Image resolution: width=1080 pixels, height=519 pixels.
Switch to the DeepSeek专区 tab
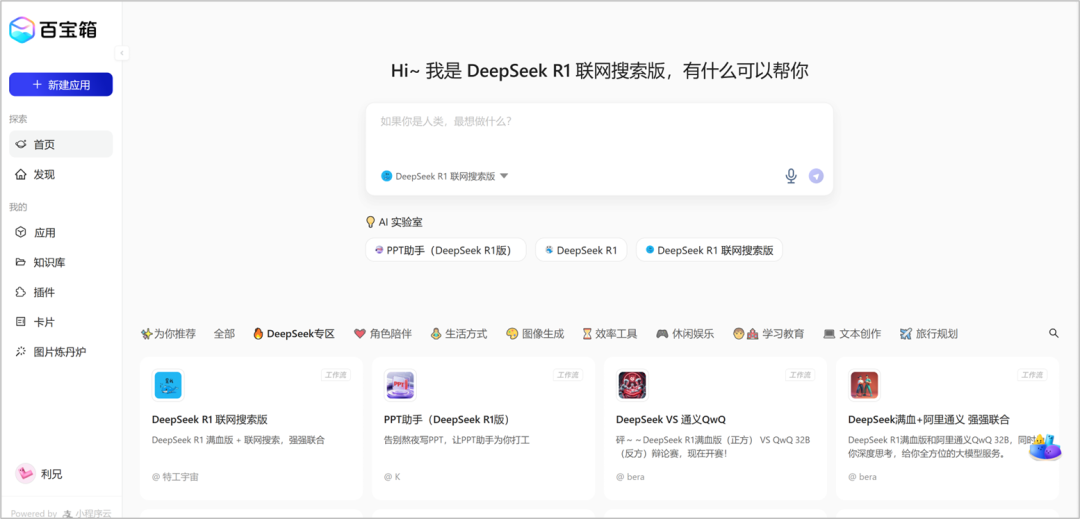(294, 334)
